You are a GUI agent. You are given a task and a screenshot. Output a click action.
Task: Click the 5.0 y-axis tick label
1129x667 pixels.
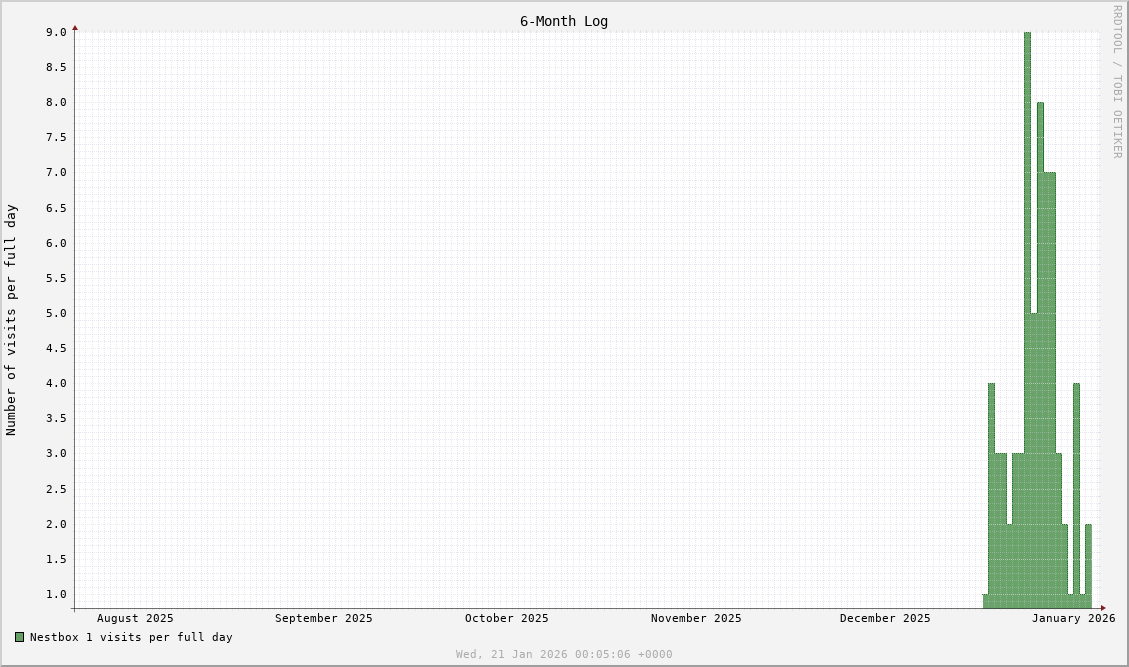point(56,313)
